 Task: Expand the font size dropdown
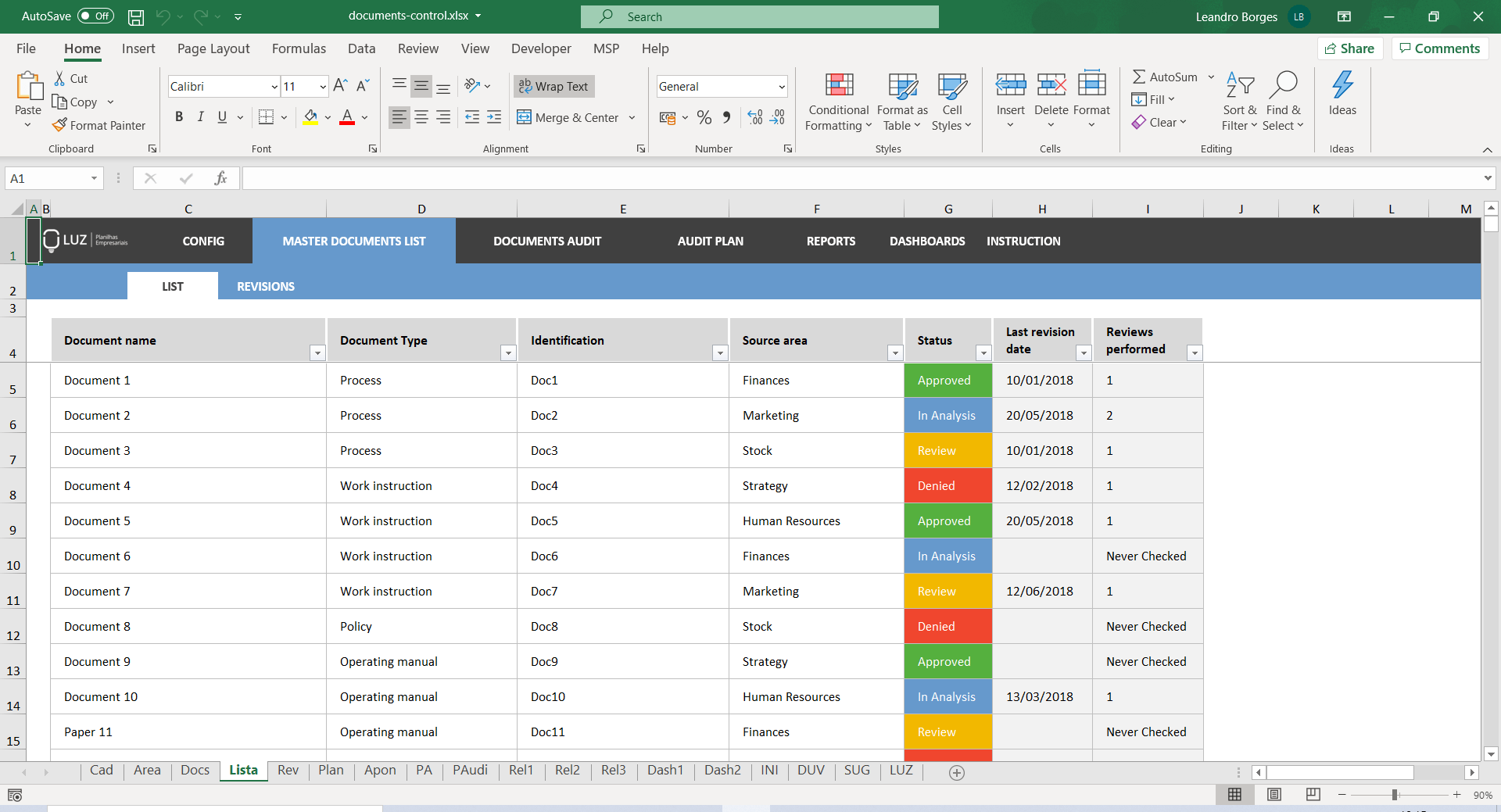point(324,86)
